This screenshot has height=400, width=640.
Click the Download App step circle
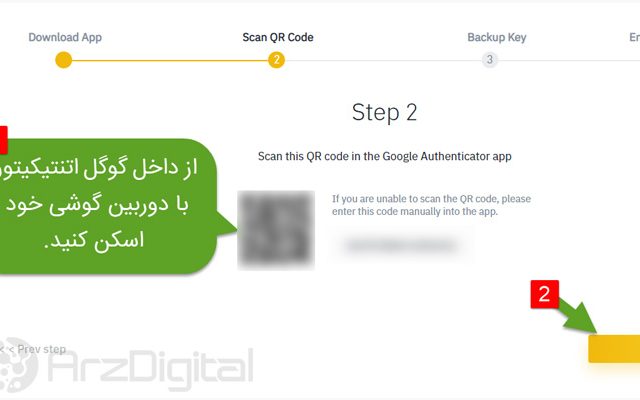pos(64,60)
